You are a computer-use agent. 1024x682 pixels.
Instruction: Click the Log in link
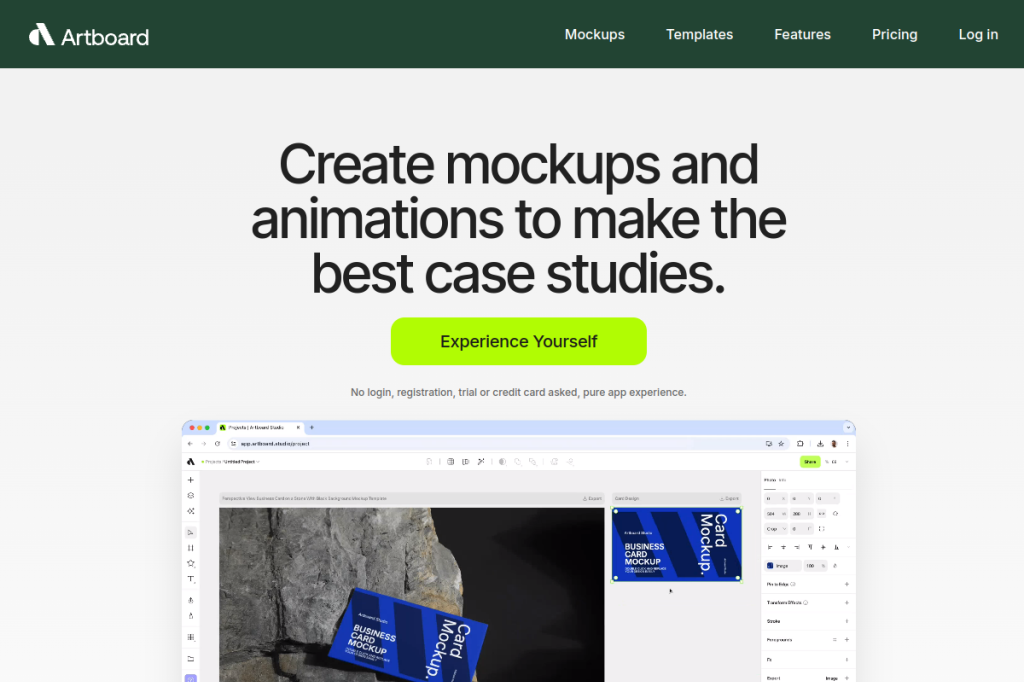tap(978, 35)
